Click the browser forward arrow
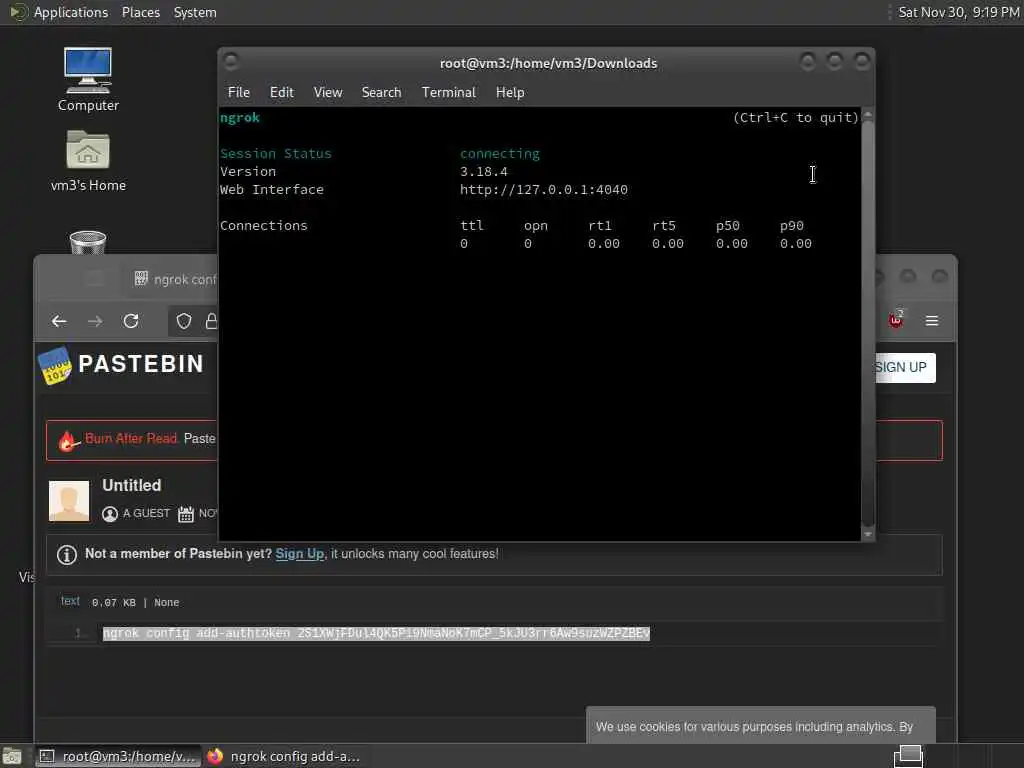This screenshot has width=1024, height=768. click(95, 321)
